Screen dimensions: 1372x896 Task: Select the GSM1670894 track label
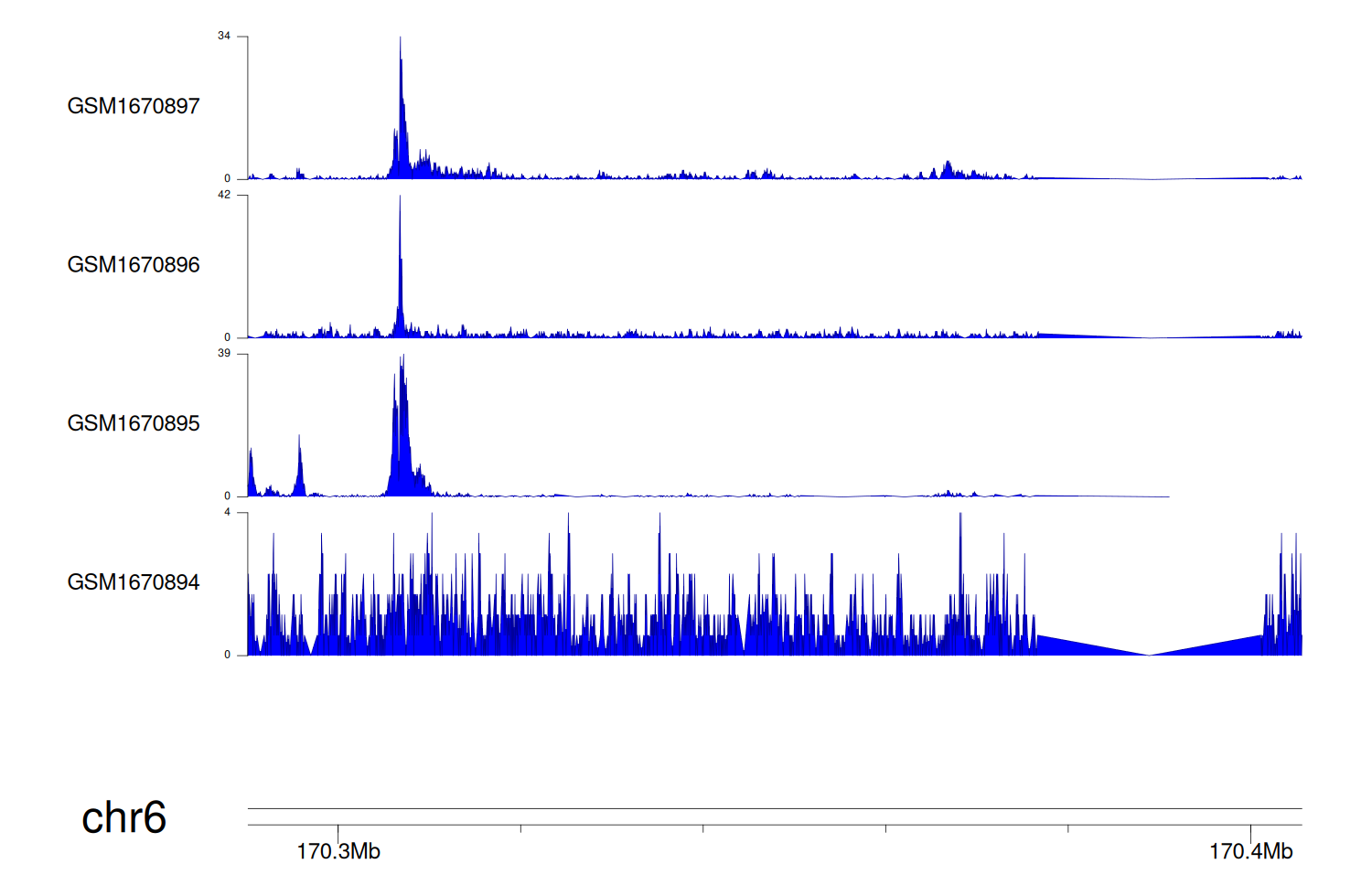pos(134,582)
